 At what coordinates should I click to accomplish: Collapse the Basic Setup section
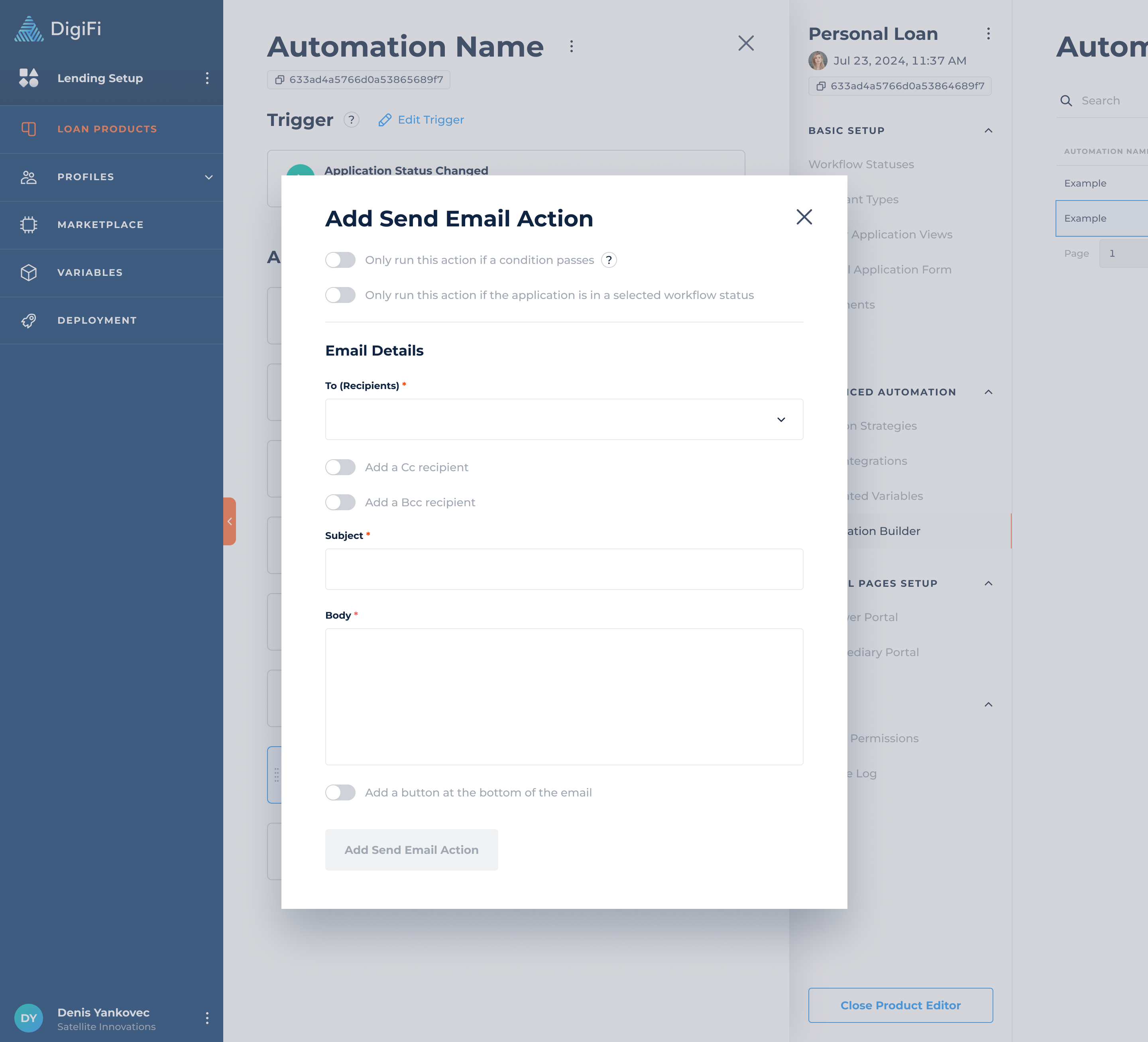(x=989, y=131)
